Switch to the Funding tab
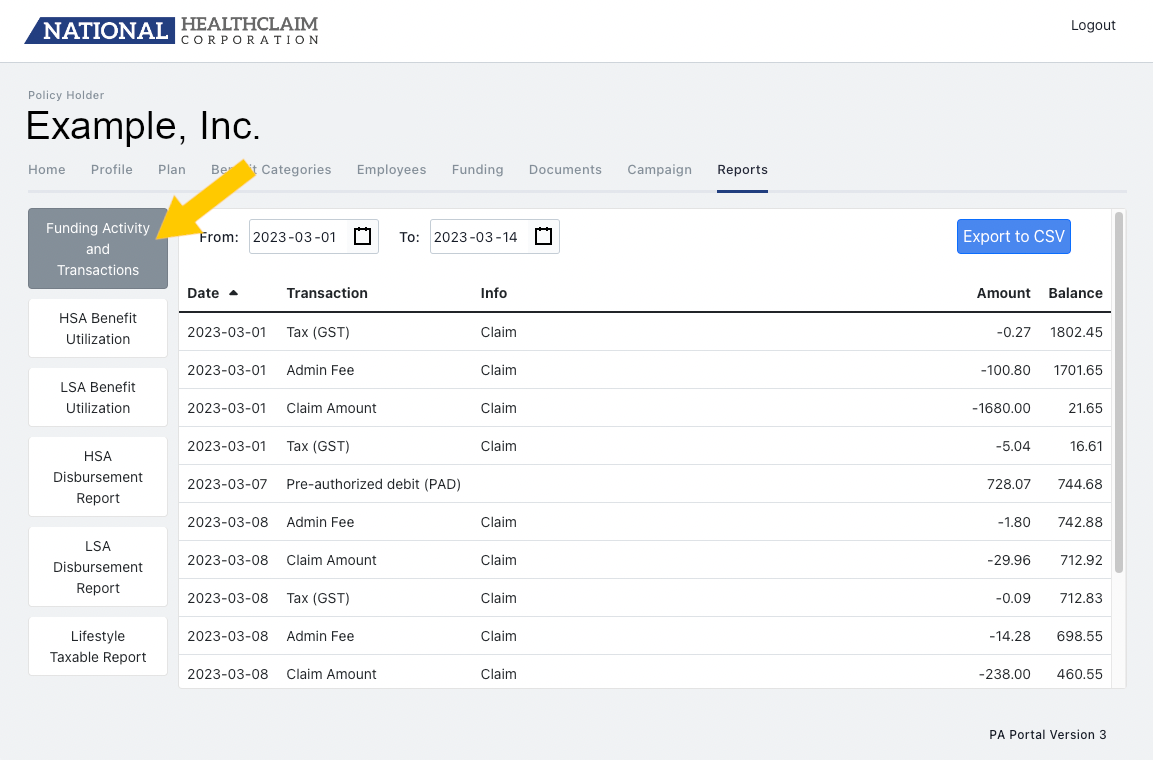The image size is (1153, 760). pos(477,170)
